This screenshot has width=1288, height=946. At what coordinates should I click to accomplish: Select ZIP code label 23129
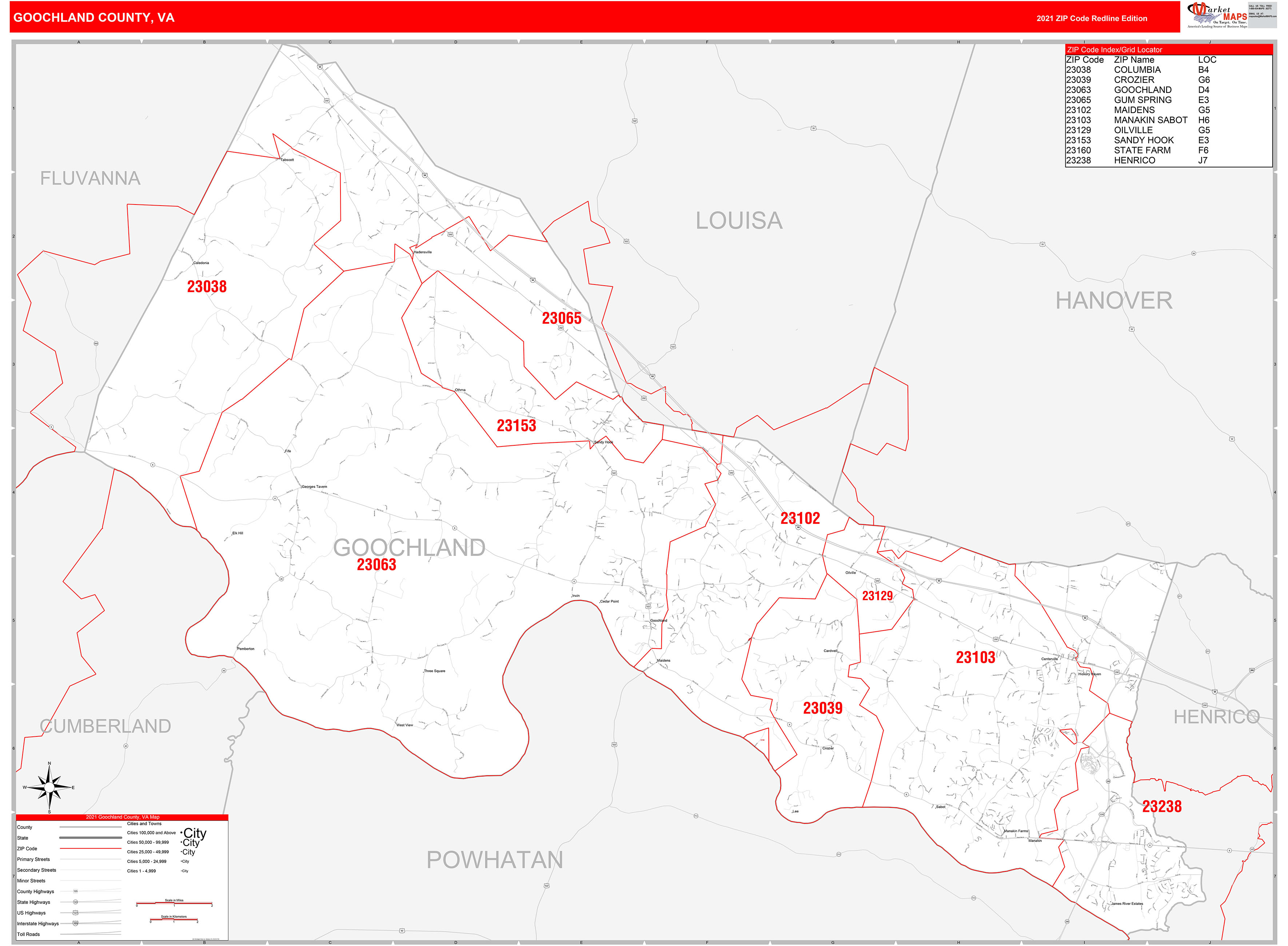(878, 596)
